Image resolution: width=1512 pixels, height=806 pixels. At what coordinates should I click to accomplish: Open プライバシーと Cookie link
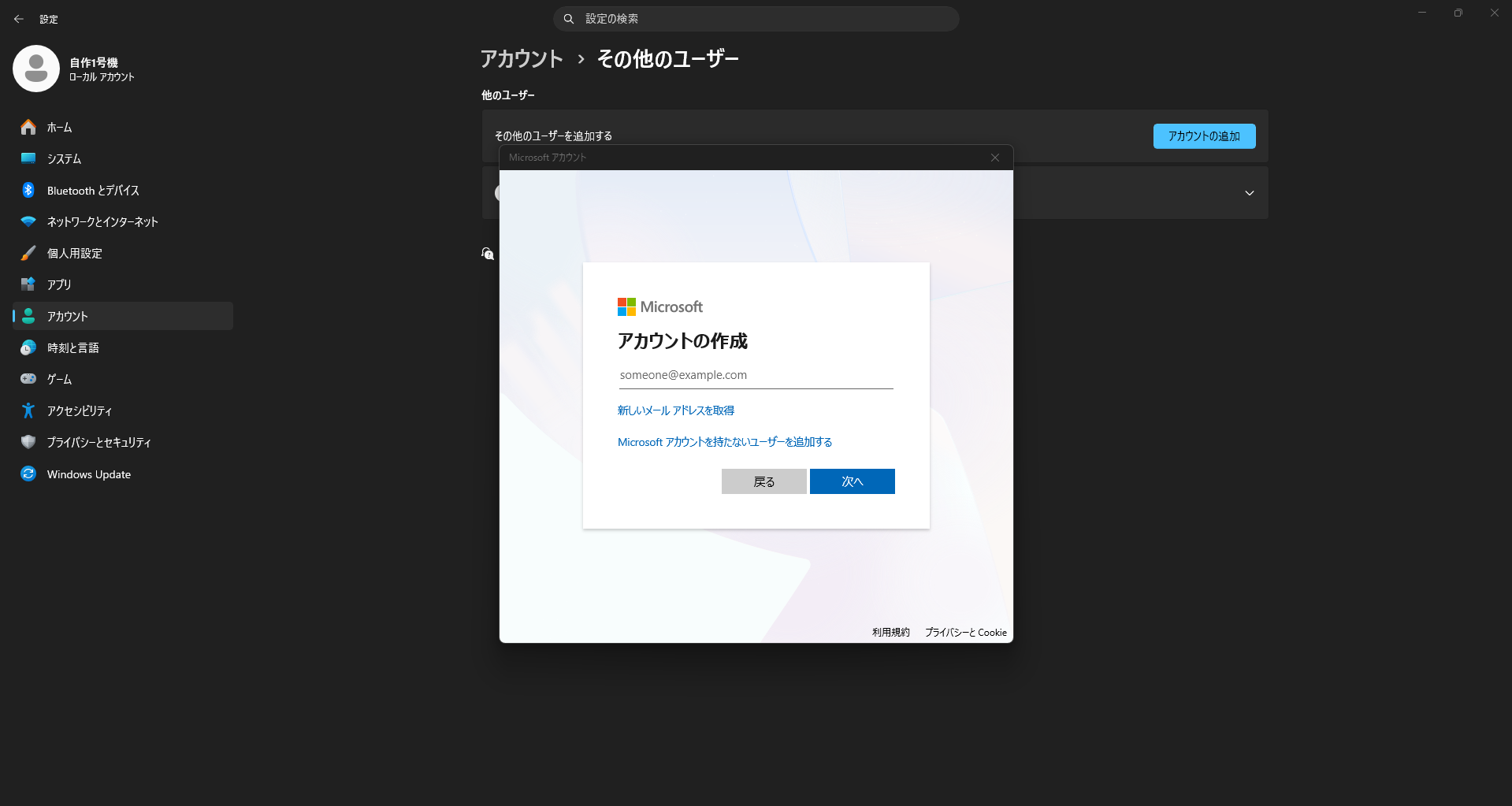pos(966,632)
